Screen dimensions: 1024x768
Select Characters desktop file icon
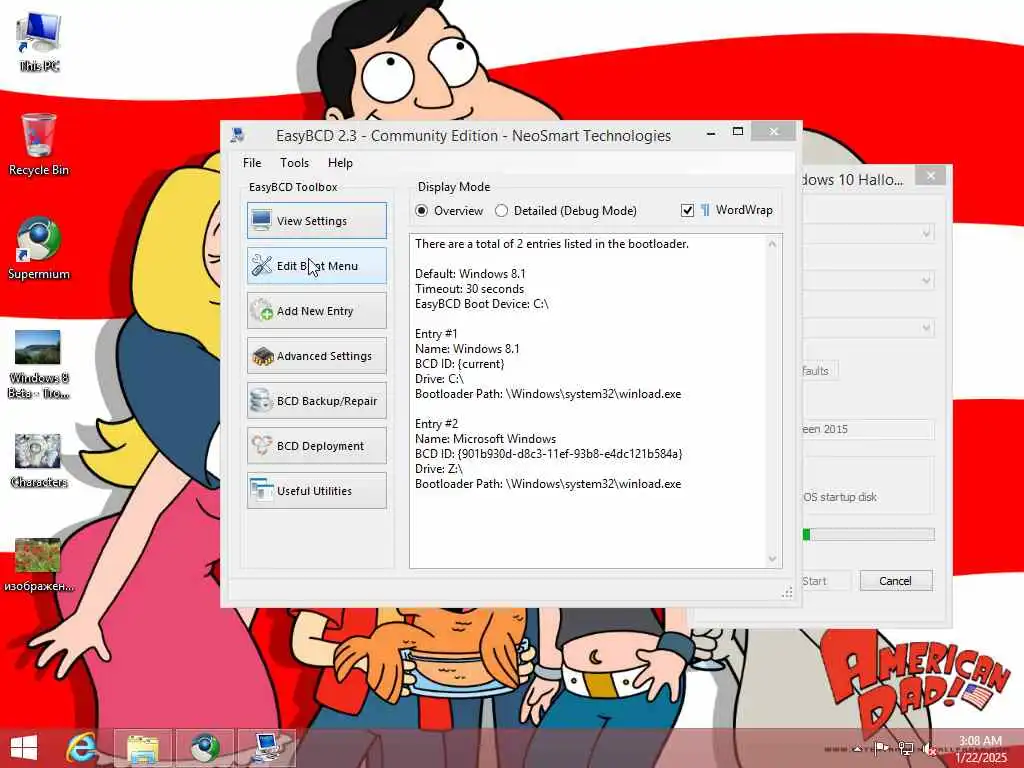coord(39,461)
